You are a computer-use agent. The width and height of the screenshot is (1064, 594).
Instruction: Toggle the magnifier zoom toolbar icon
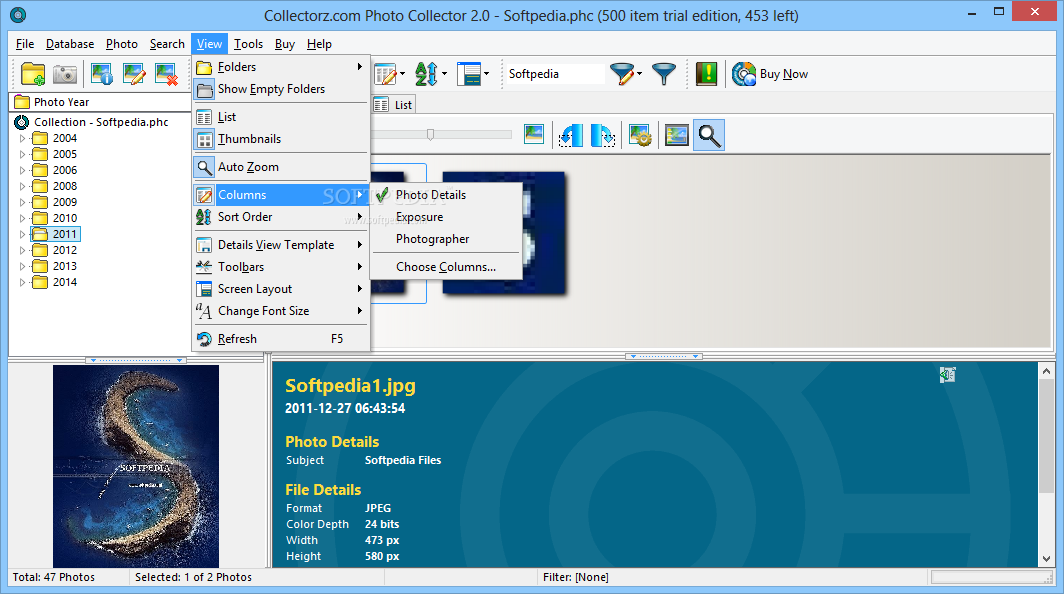(x=709, y=135)
